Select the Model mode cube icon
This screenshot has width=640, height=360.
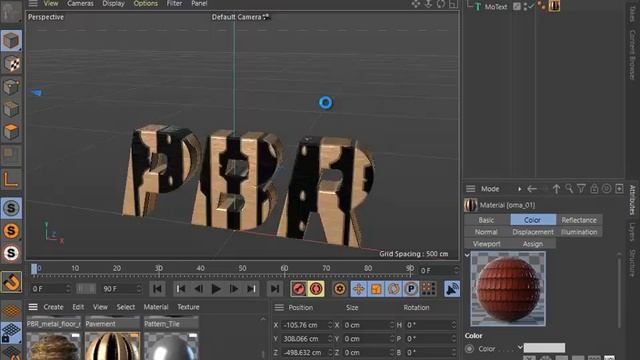tap(11, 40)
